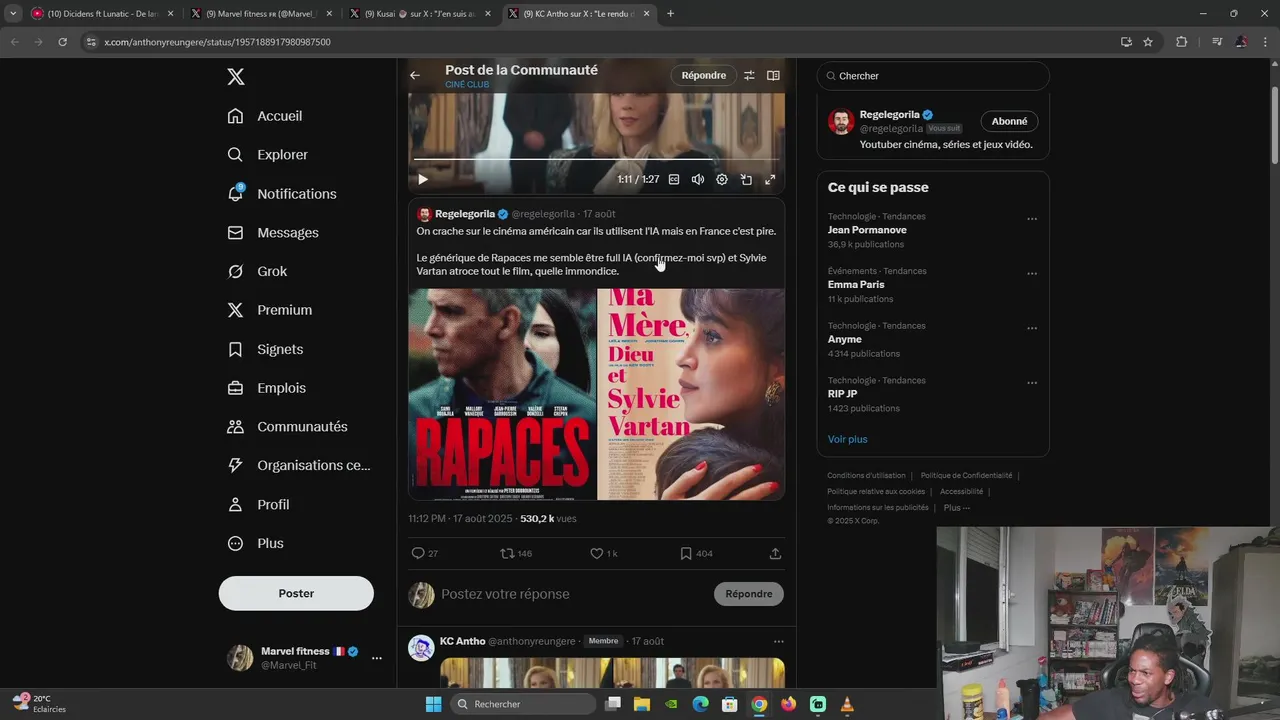Open the Plus menu in the sidebar
The height and width of the screenshot is (720, 1280).
pyautogui.click(x=255, y=543)
